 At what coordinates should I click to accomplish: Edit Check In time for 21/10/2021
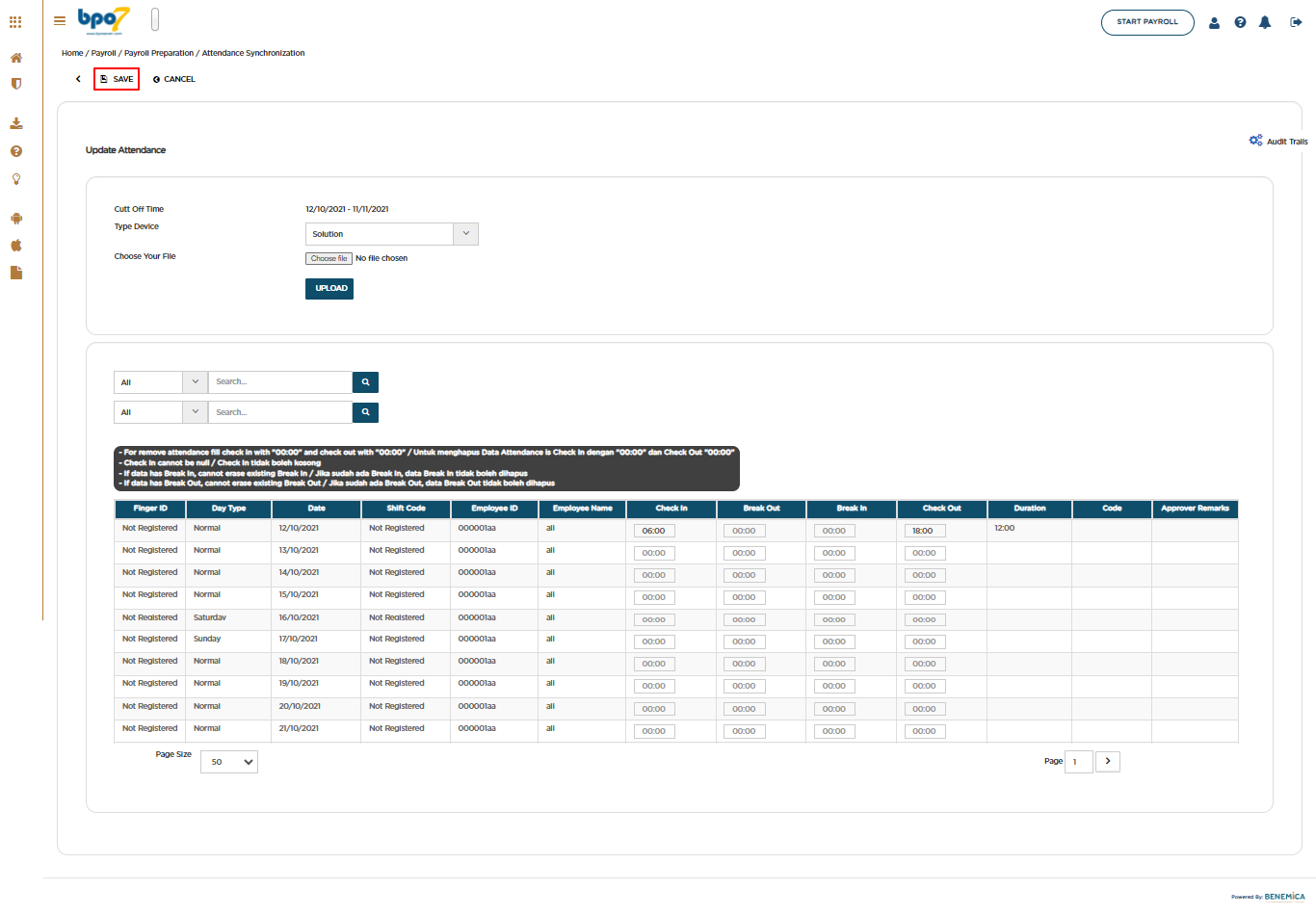click(654, 731)
